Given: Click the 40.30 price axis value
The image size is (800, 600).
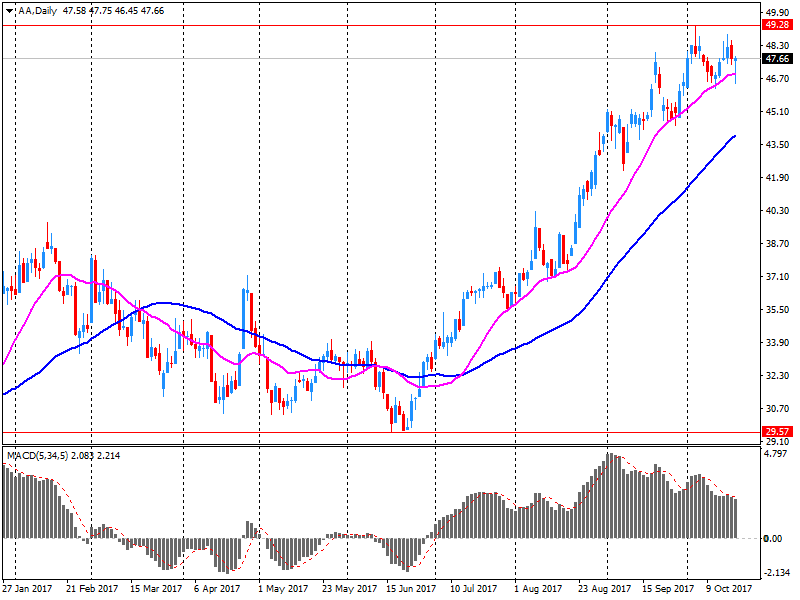Looking at the screenshot, I should (x=778, y=211).
